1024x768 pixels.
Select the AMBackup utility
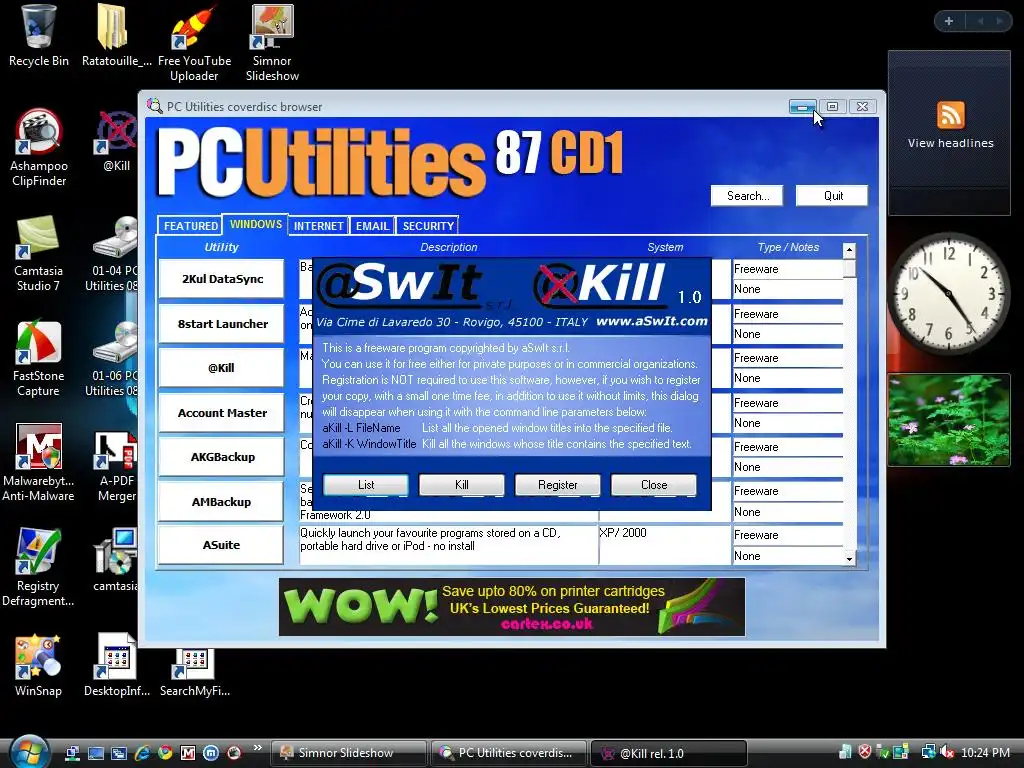click(221, 502)
